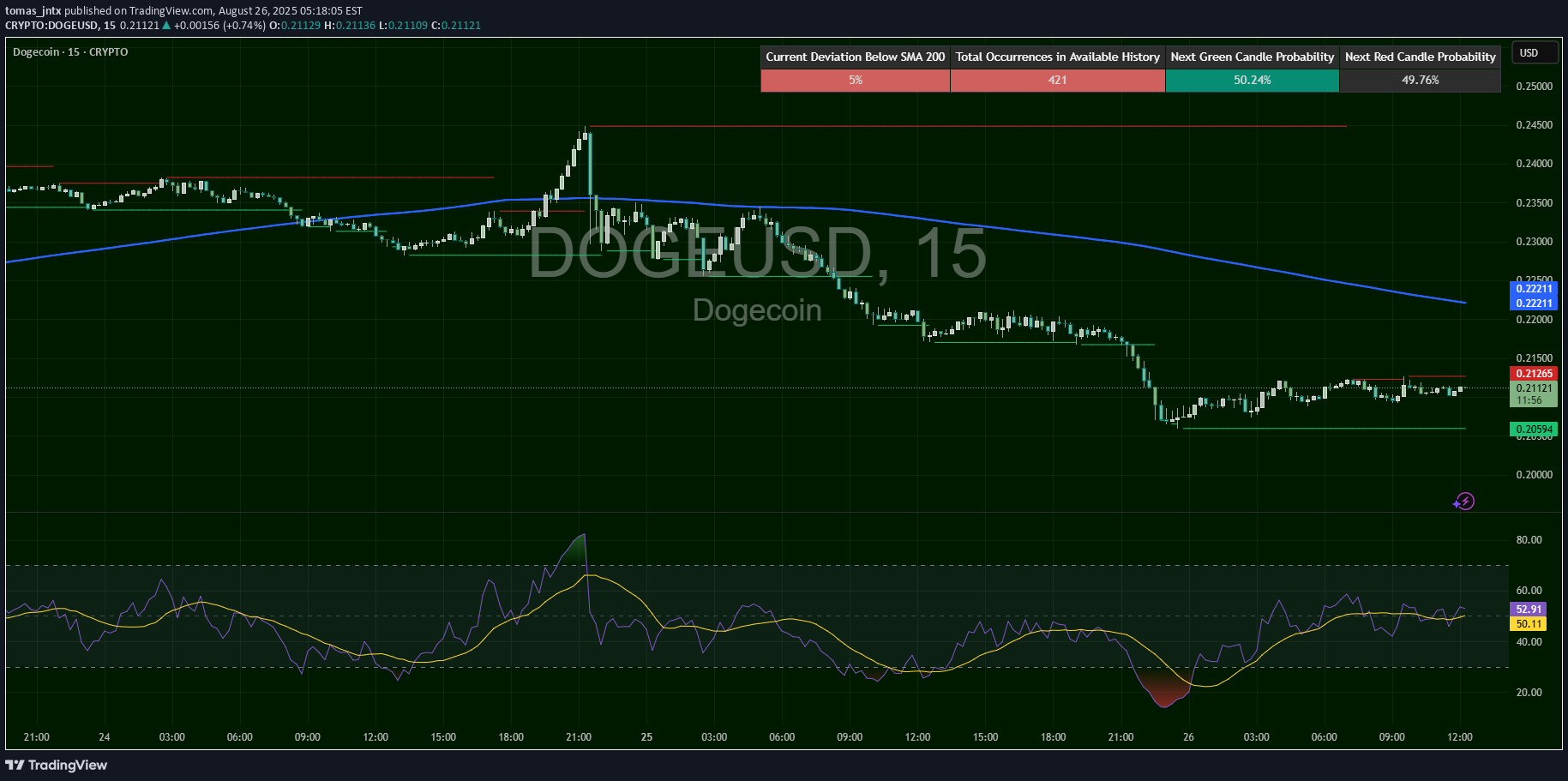Click the purple 52.91 RSI label
The width and height of the screenshot is (1568, 781).
point(1529,610)
